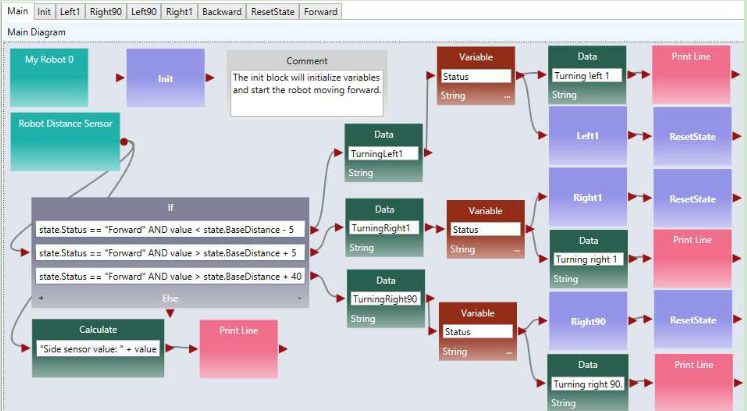747x411 pixels.
Task: Select the Right90 activity block
Action: pyautogui.click(x=587, y=321)
